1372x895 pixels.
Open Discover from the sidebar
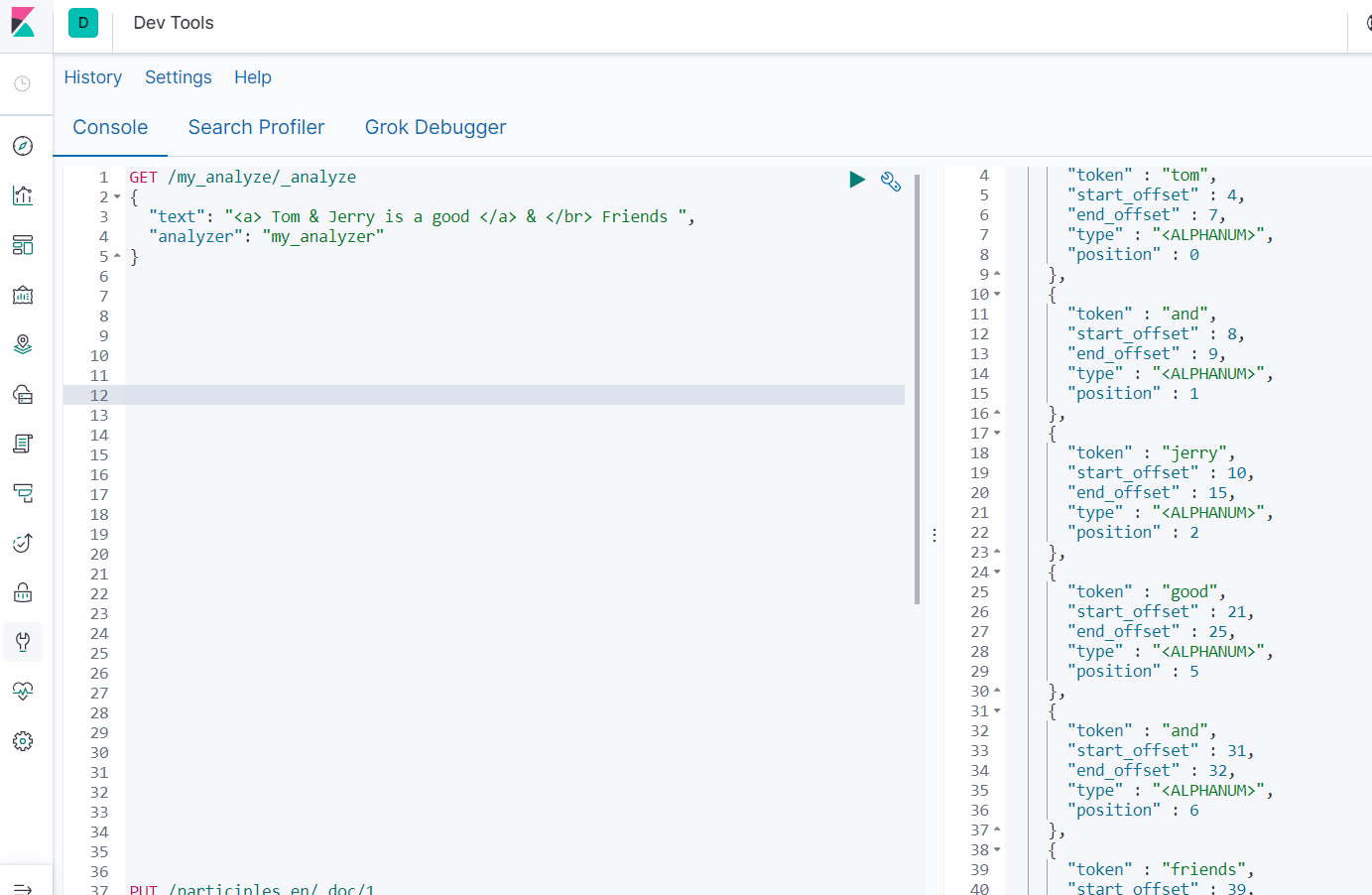(23, 146)
